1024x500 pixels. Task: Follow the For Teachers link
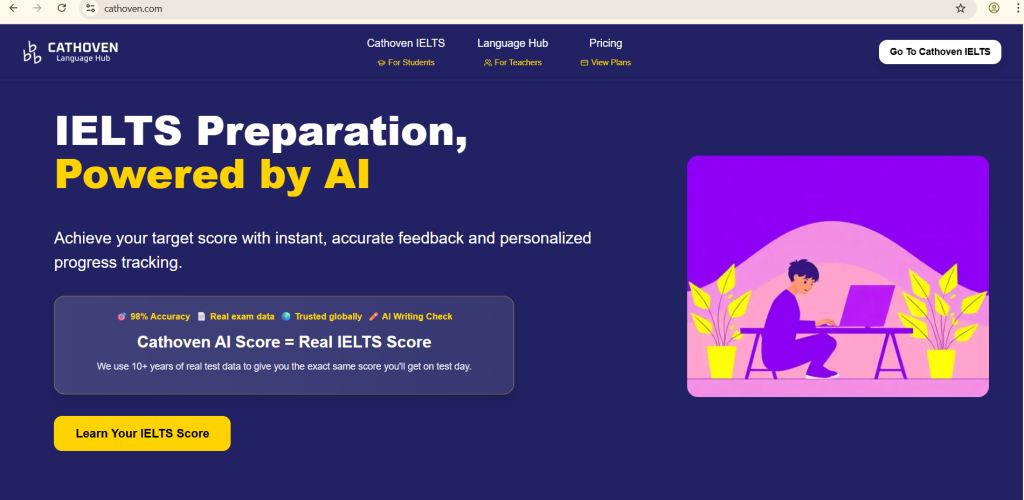pos(512,62)
